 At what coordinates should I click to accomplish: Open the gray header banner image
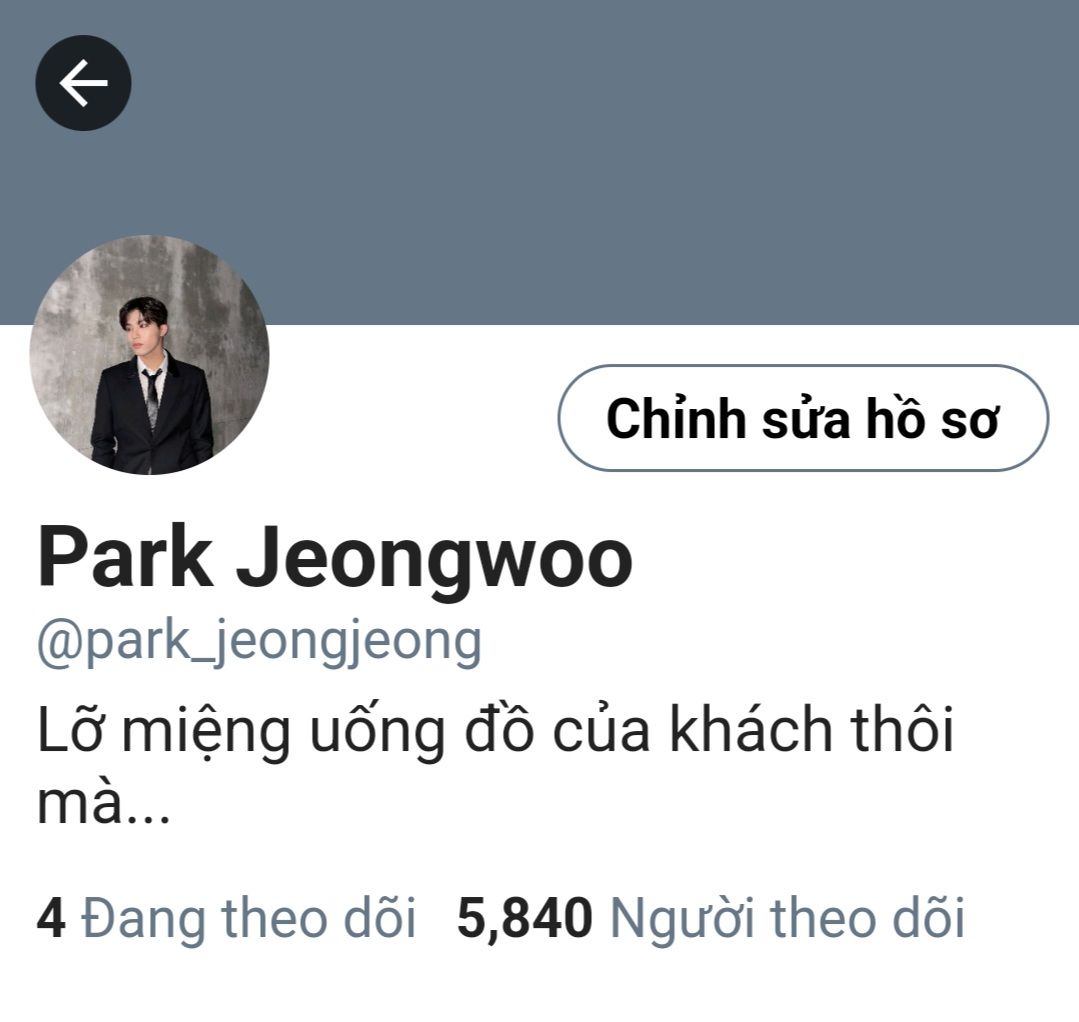point(540,162)
